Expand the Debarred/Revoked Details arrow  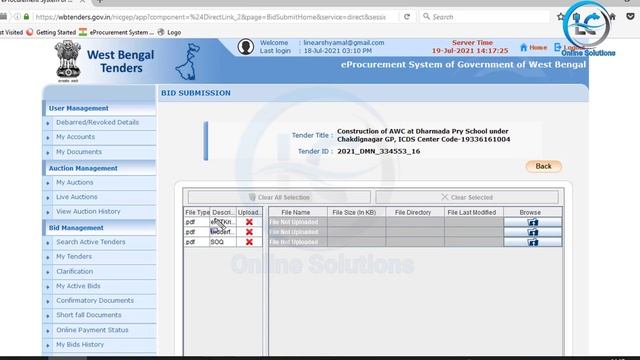[x=48, y=123]
